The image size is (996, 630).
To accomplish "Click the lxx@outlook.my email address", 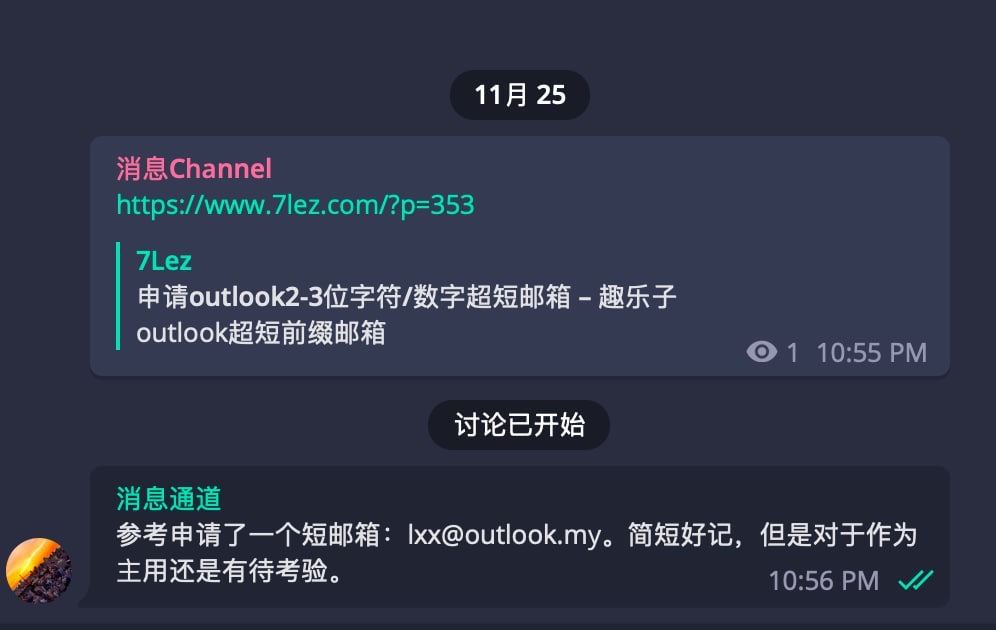I will [x=504, y=535].
